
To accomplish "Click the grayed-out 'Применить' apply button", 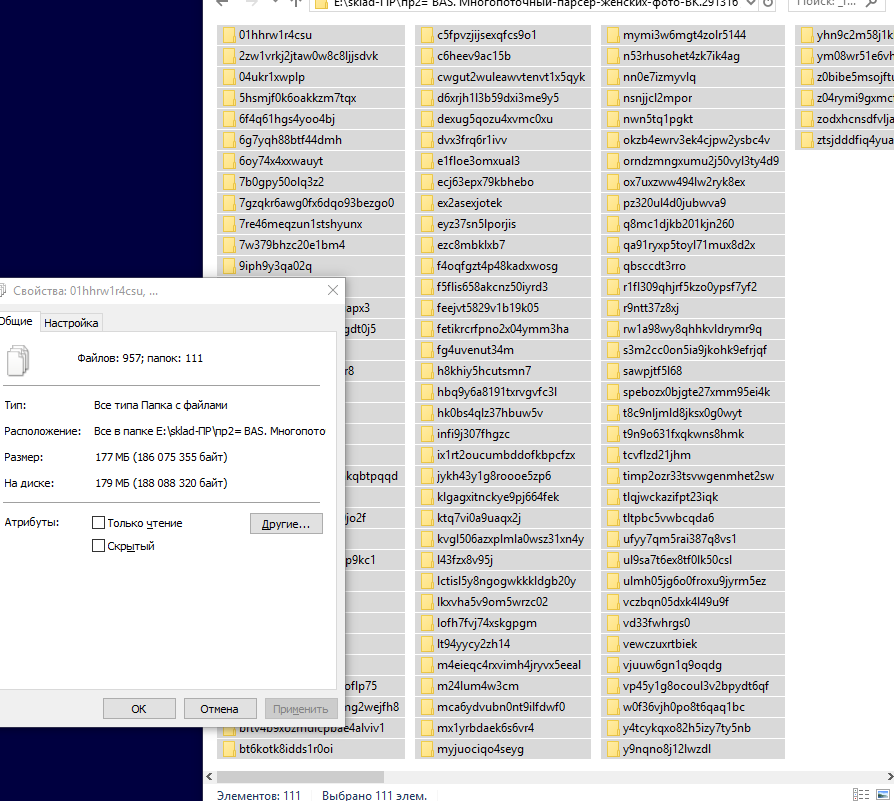I will coord(300,709).
